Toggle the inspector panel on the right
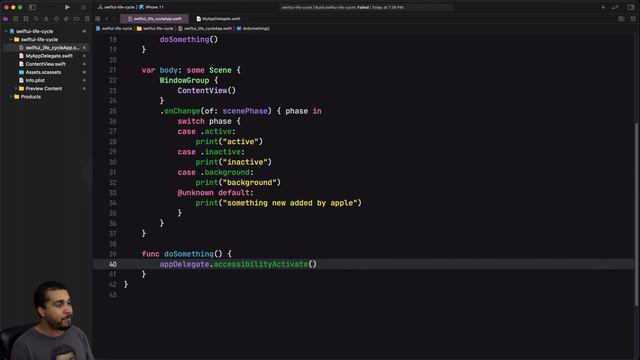 631,7
